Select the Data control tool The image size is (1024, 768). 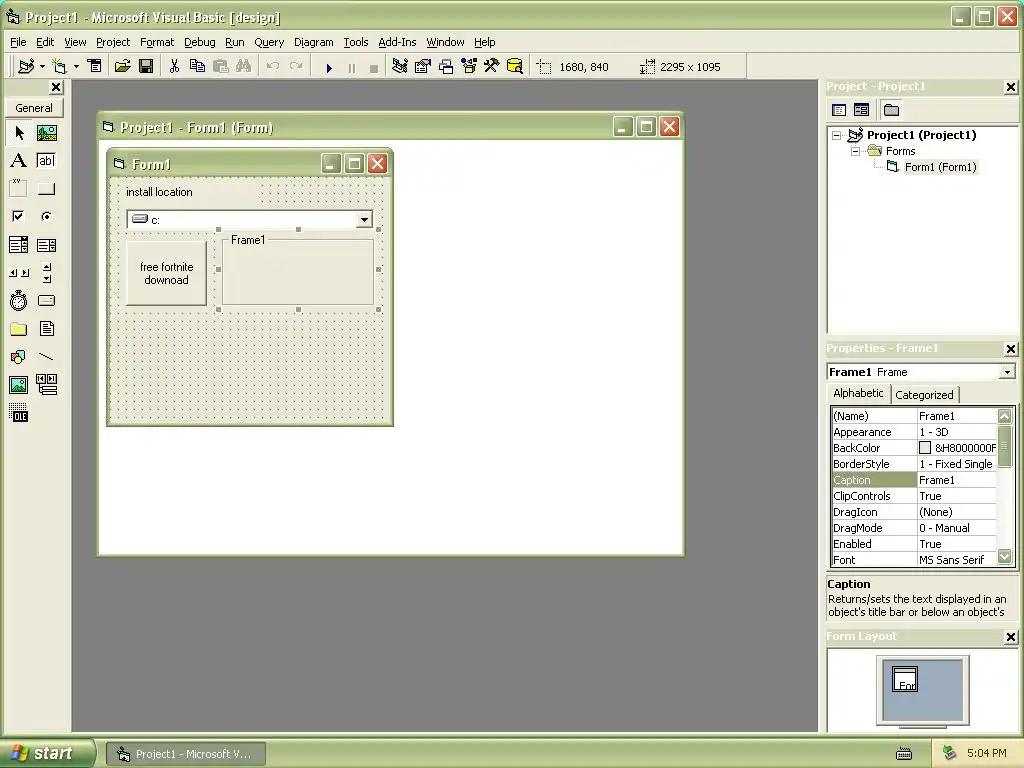46,385
